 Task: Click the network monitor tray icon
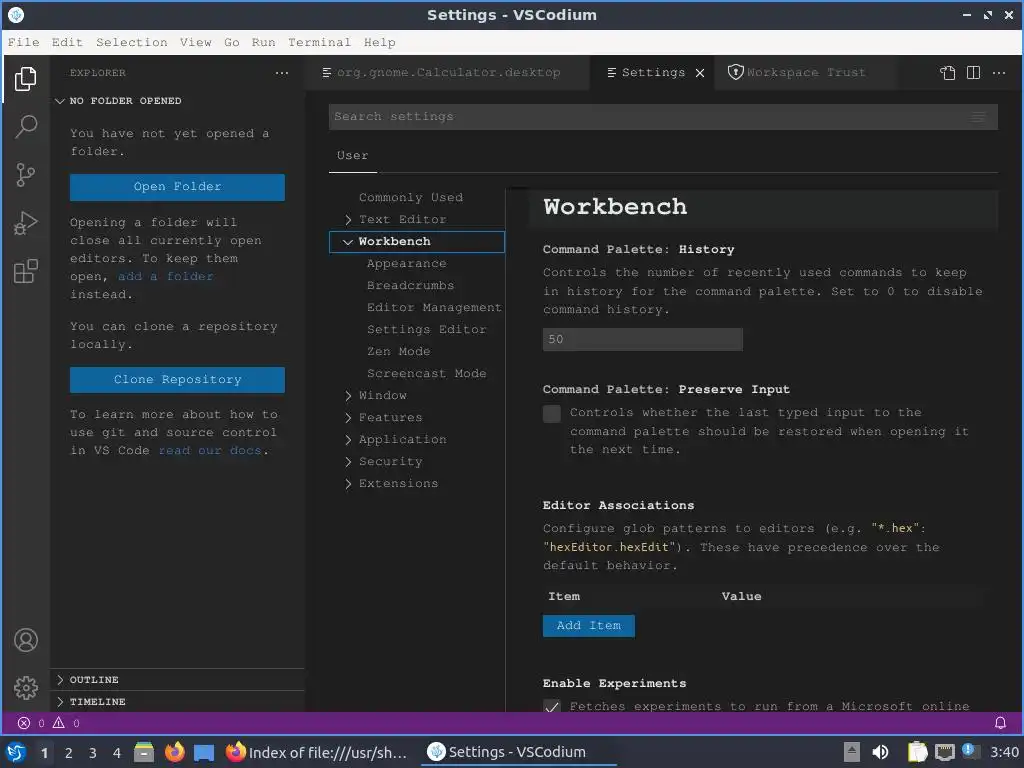944,752
